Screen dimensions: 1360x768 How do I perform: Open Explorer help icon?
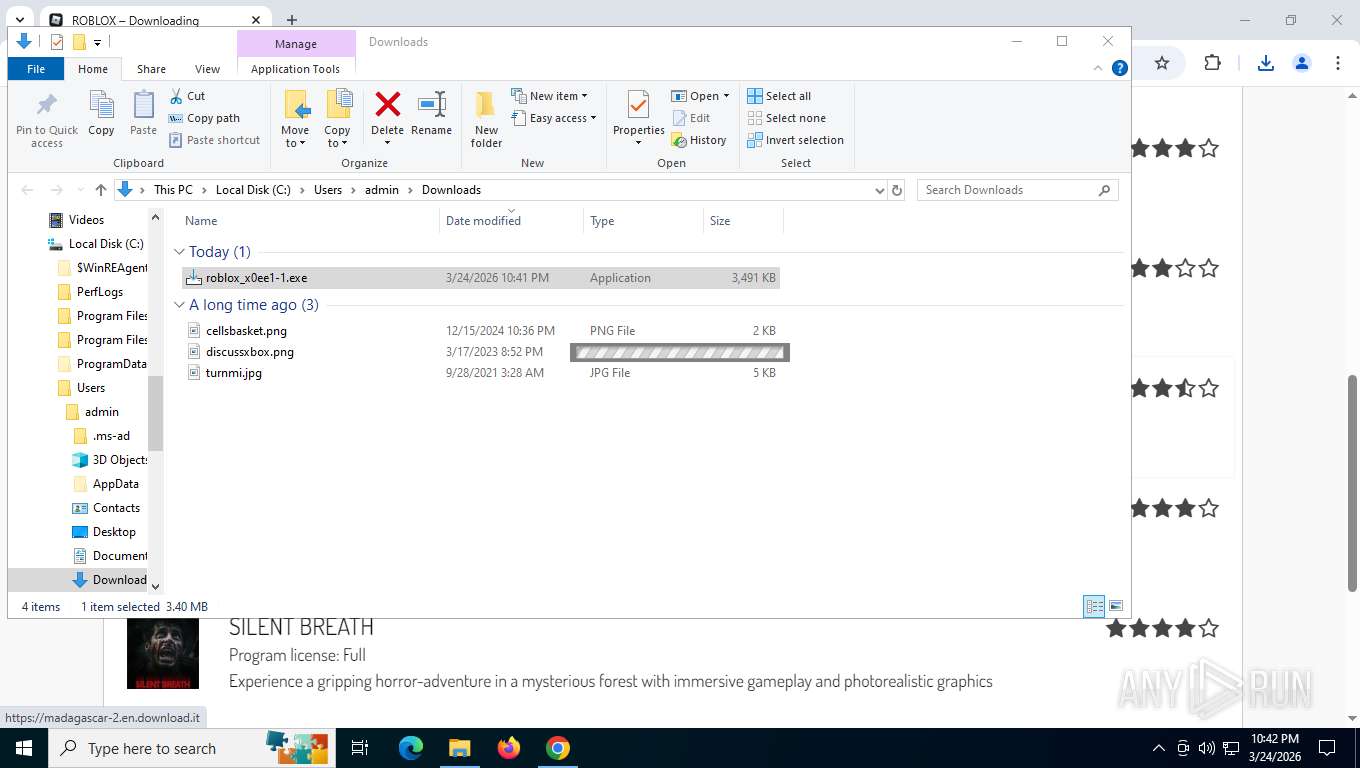coord(1120,68)
